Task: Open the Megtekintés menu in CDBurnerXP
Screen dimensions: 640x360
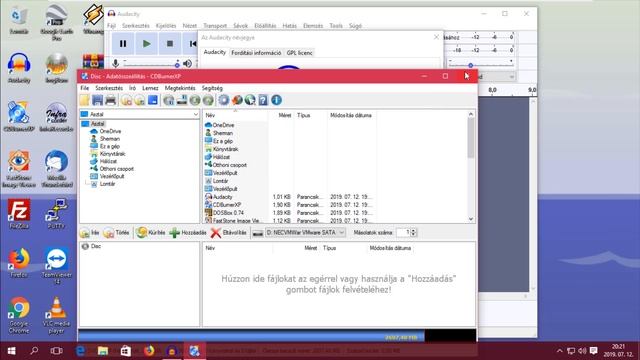Action: pos(180,88)
